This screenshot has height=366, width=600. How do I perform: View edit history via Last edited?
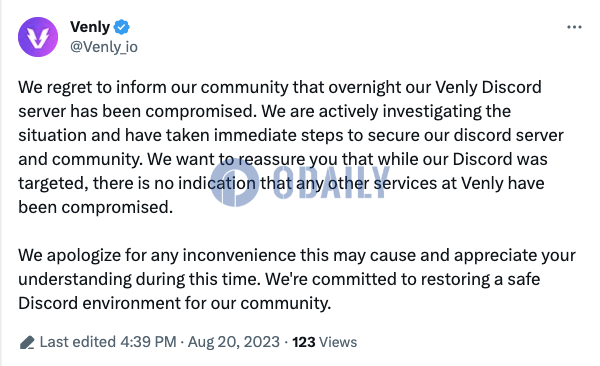point(78,342)
